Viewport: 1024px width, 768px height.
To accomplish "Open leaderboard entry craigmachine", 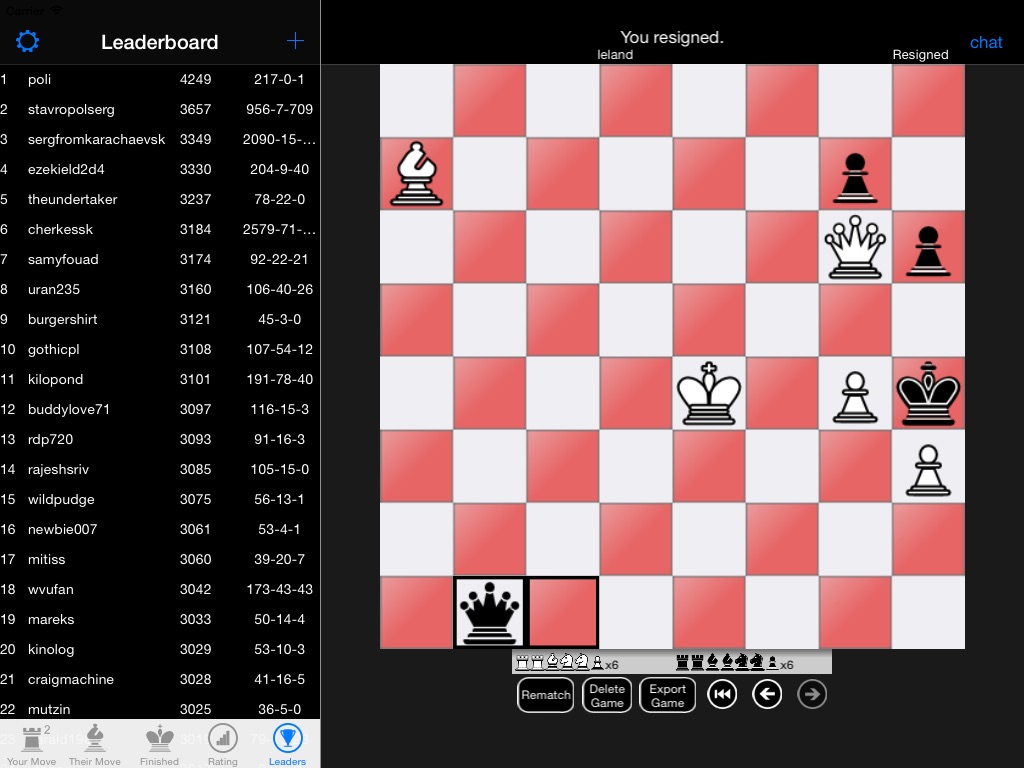I will [x=160, y=680].
